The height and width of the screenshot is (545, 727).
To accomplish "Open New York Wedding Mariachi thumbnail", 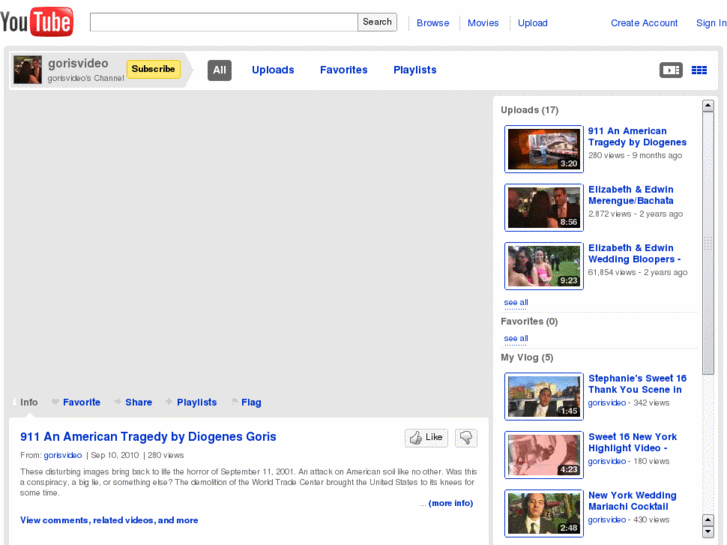I will pos(543,513).
